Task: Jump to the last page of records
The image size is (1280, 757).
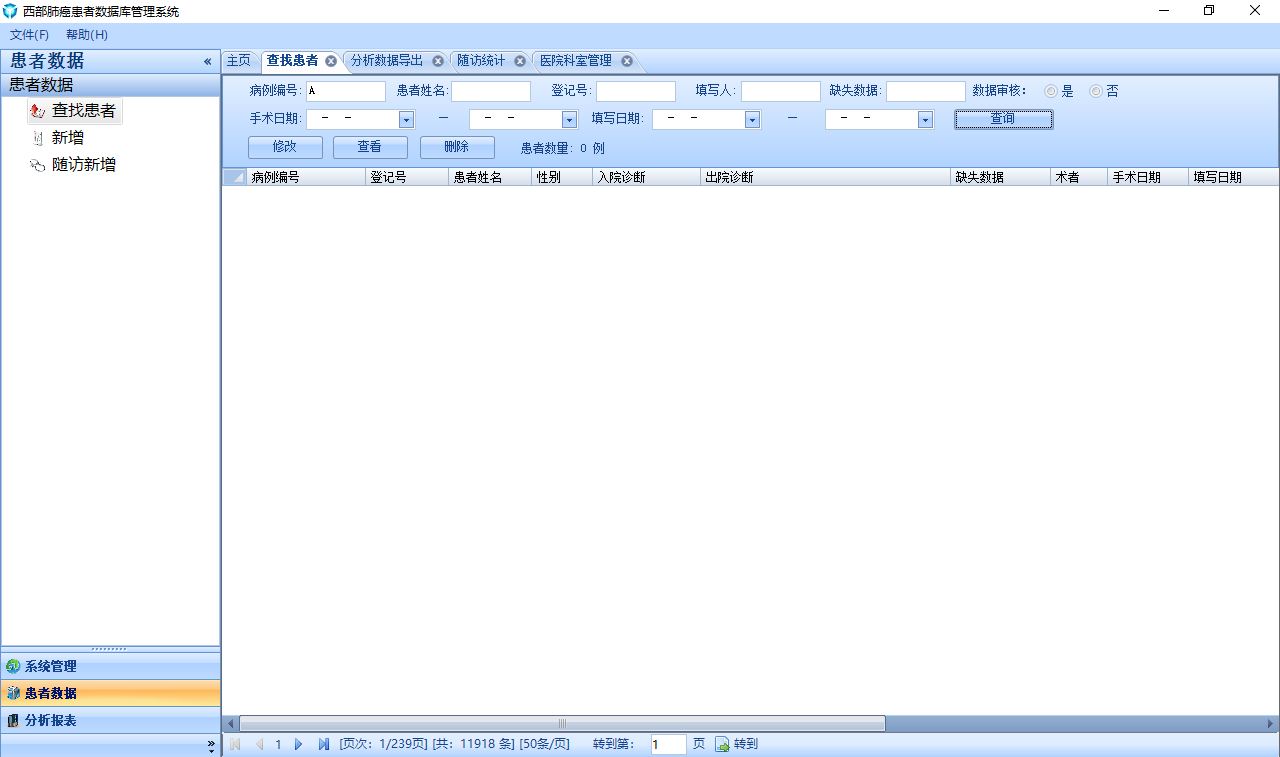Action: [x=323, y=744]
